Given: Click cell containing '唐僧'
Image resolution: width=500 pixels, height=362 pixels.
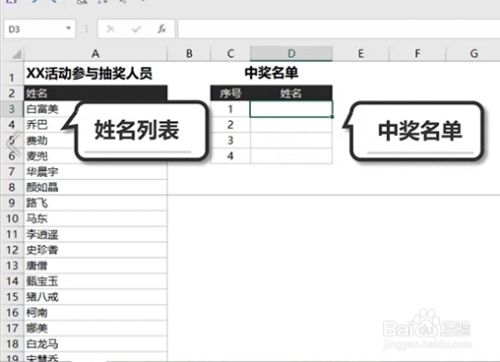Looking at the screenshot, I should click(96, 266).
